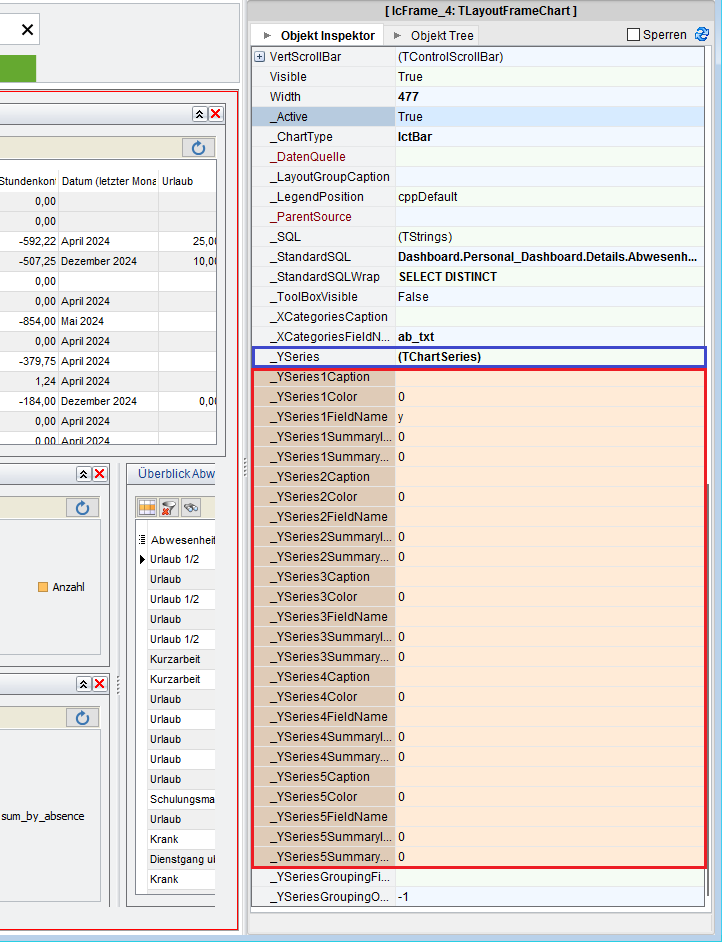
Task: Click the green button below the X
Action: click(18, 68)
